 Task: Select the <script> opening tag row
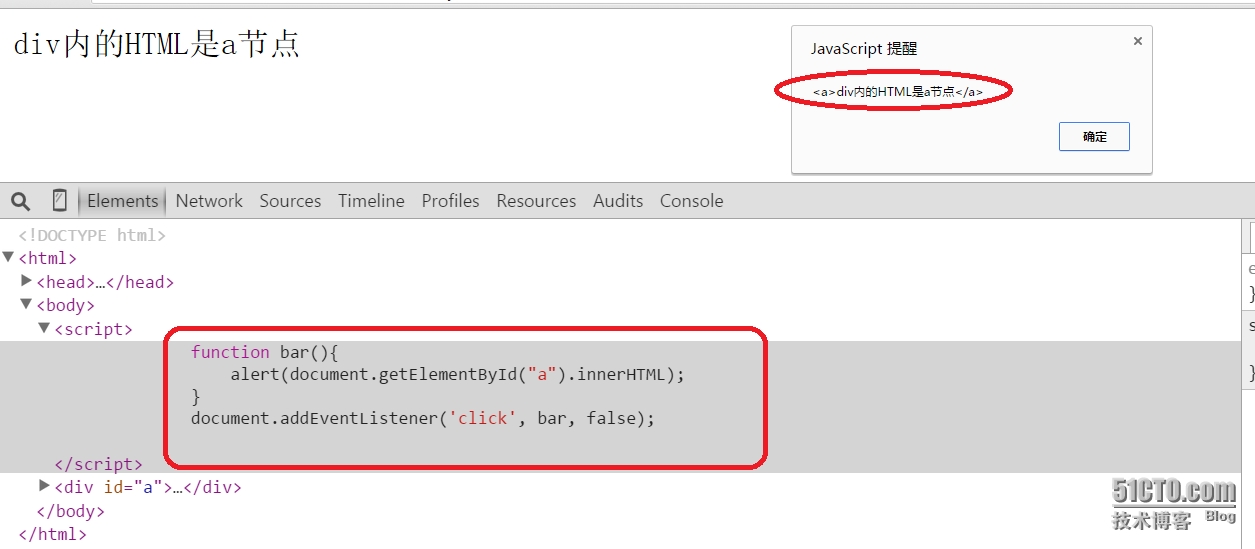tap(93, 329)
